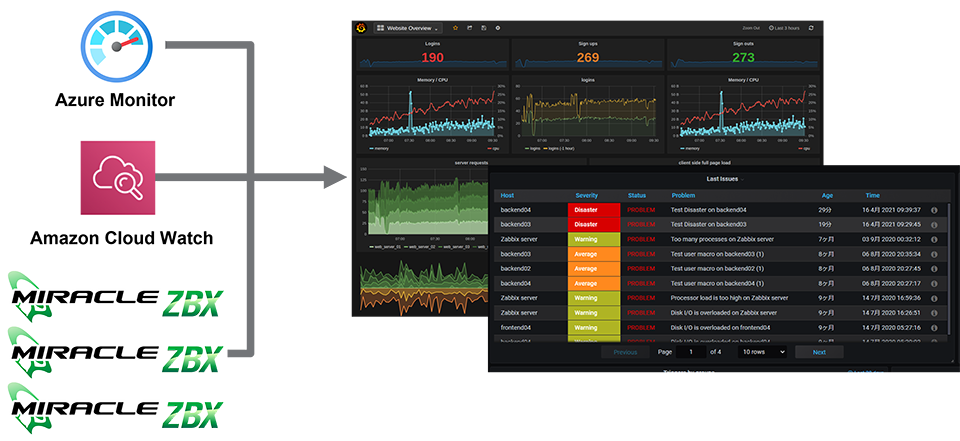
Task: Click the refresh dashboard icon
Action: [811, 28]
